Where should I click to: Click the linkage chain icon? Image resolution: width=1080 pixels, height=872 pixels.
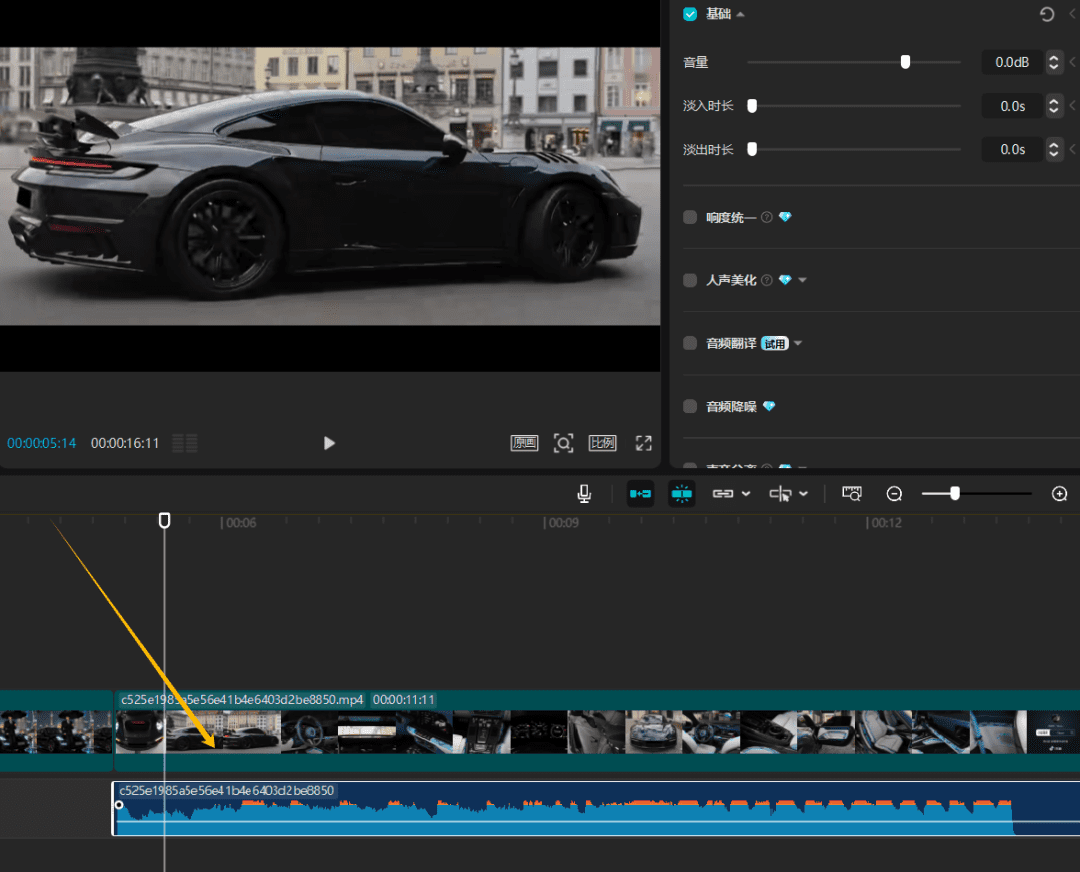pos(723,494)
